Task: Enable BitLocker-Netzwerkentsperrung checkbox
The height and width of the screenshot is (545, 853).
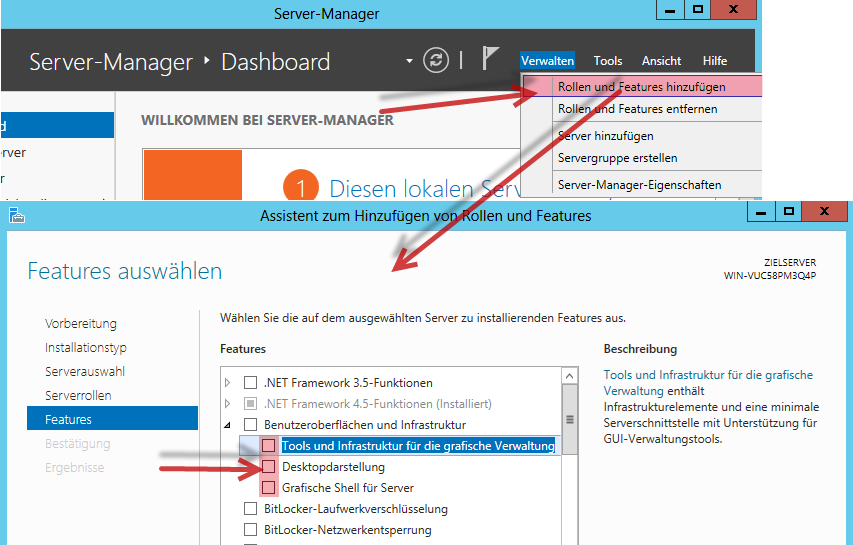Action: [x=250, y=530]
